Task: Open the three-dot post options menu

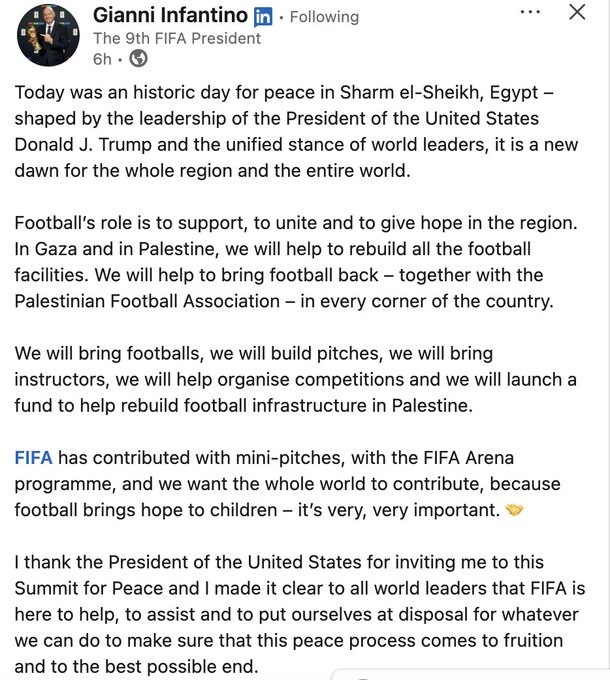Action: 530,12
